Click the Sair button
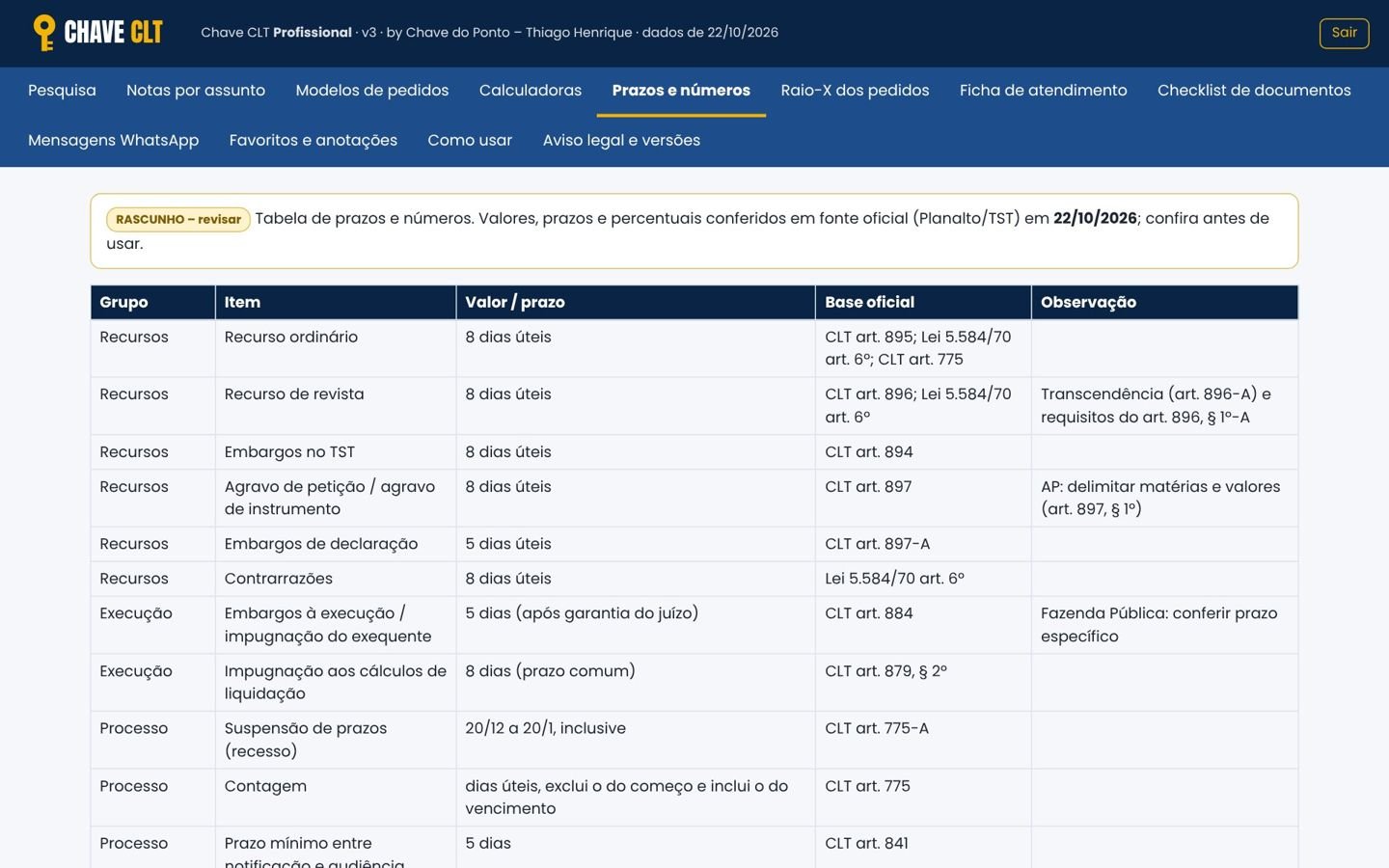This screenshot has width=1389, height=868. point(1344,33)
